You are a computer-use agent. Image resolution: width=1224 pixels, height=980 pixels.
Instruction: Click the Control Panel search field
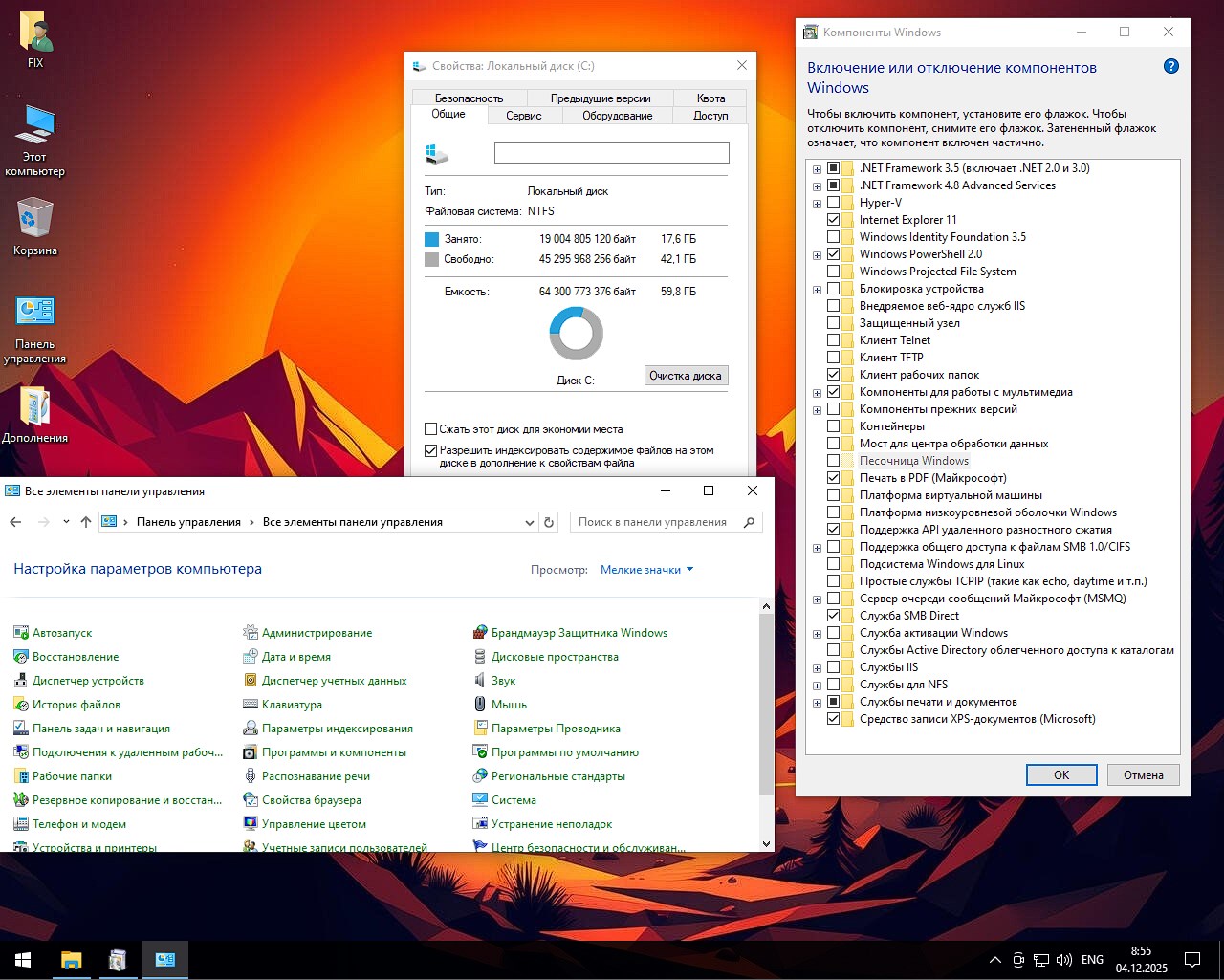[658, 522]
